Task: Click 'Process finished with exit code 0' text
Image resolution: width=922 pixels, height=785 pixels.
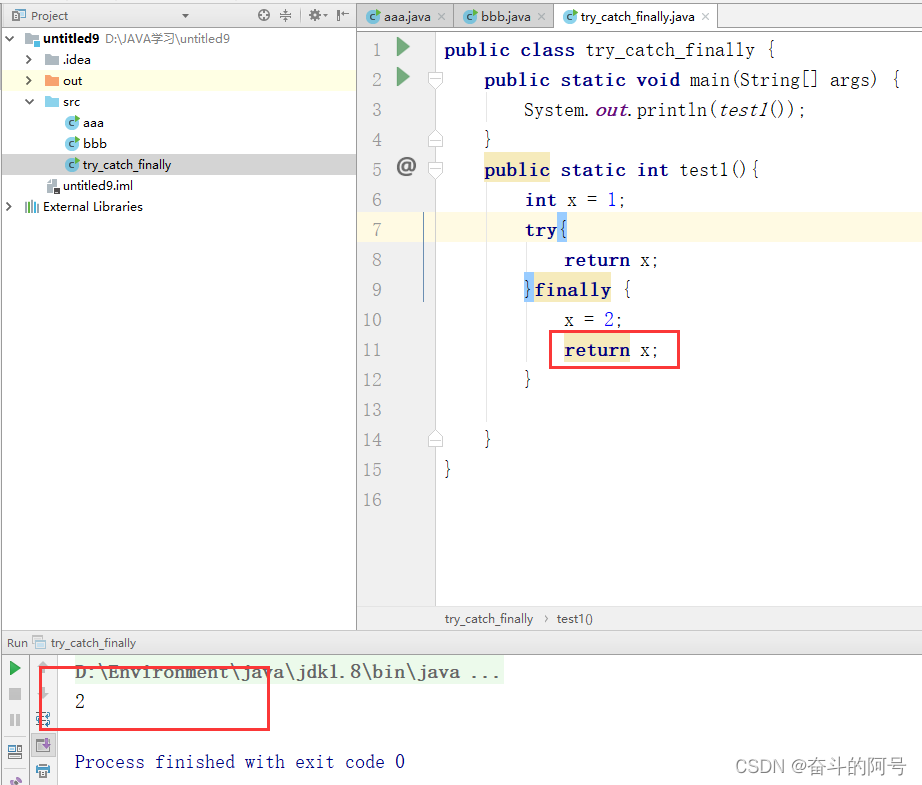Action: (x=240, y=762)
